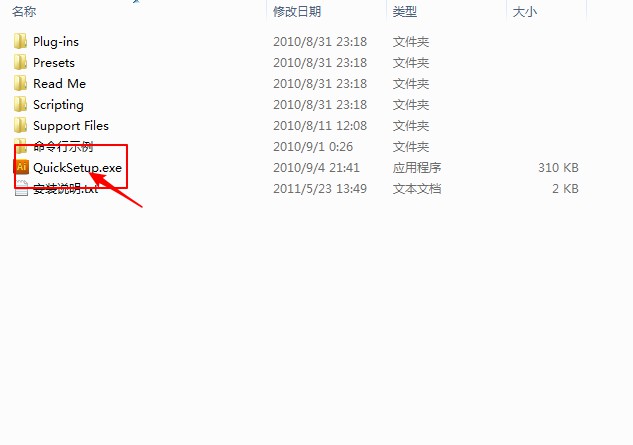Viewport: 633px width, 445px height.
Task: Sort files by 名称 column header
Action: point(24,12)
